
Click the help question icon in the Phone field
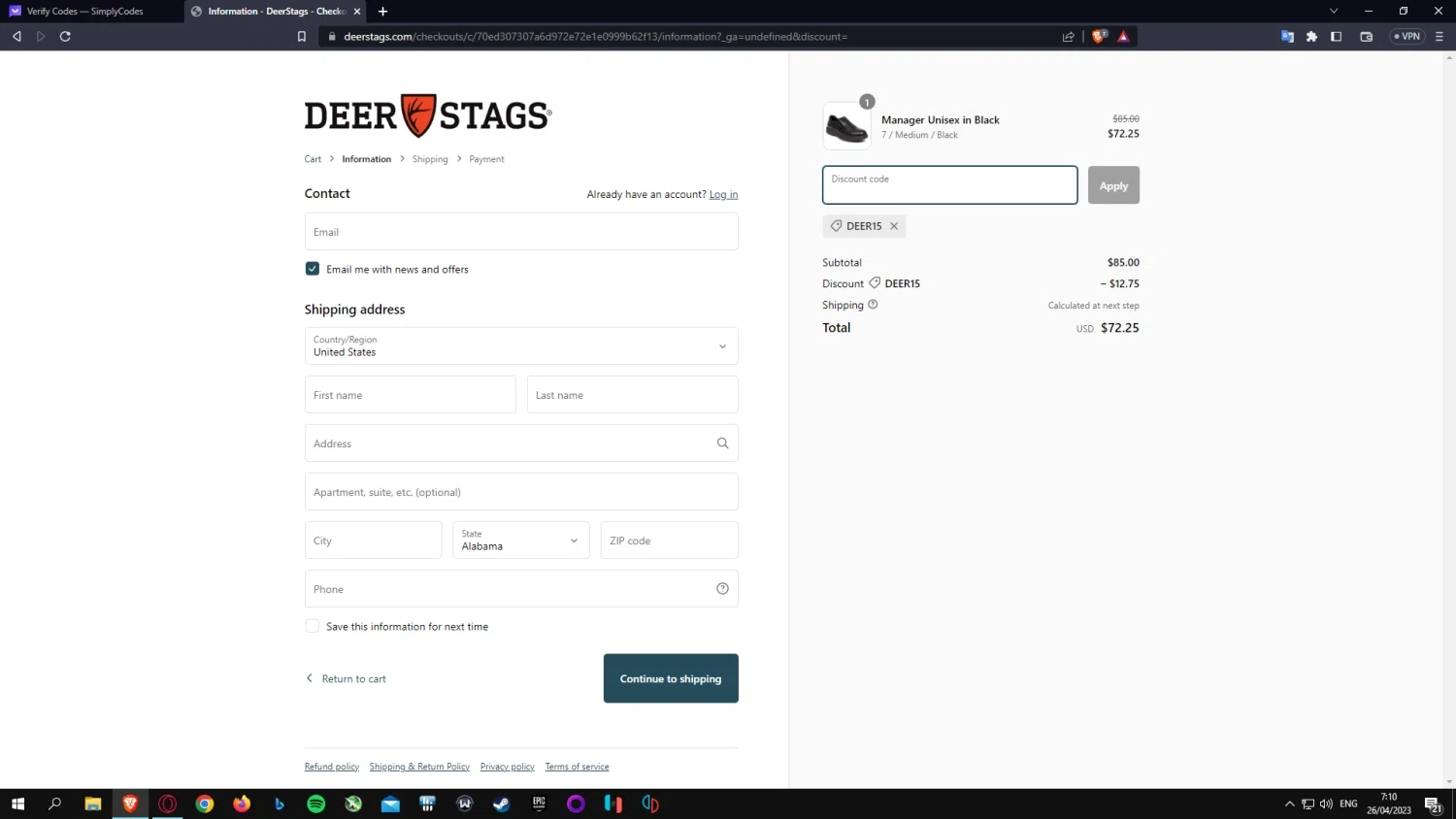click(722, 589)
